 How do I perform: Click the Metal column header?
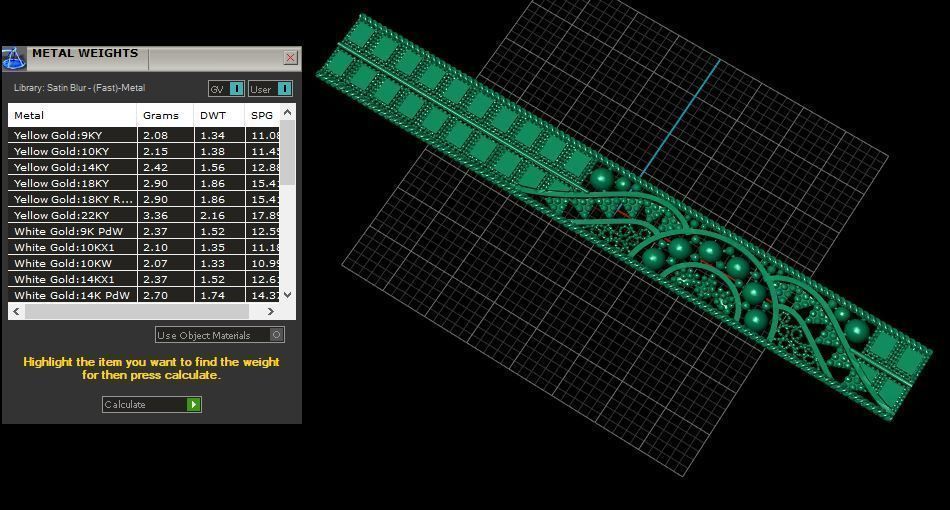point(72,115)
